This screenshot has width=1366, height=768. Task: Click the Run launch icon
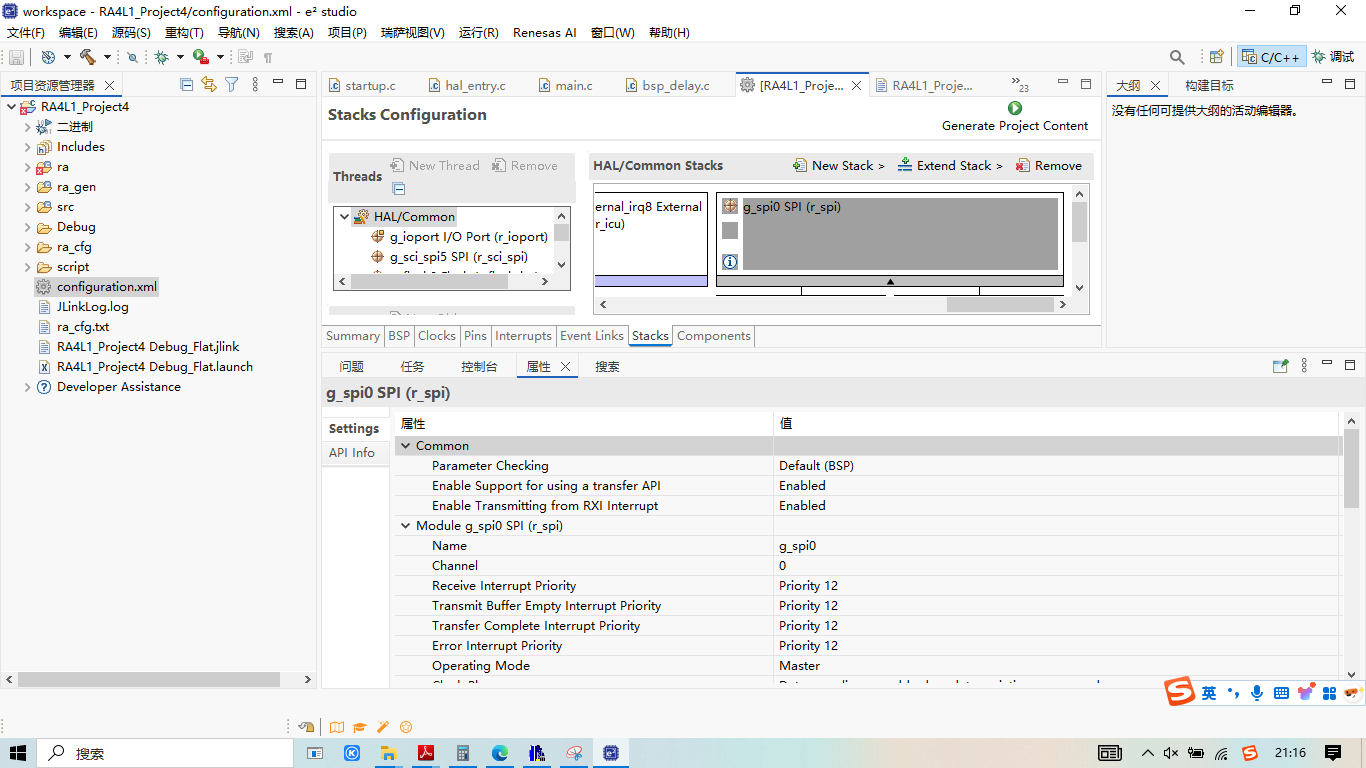[201, 57]
